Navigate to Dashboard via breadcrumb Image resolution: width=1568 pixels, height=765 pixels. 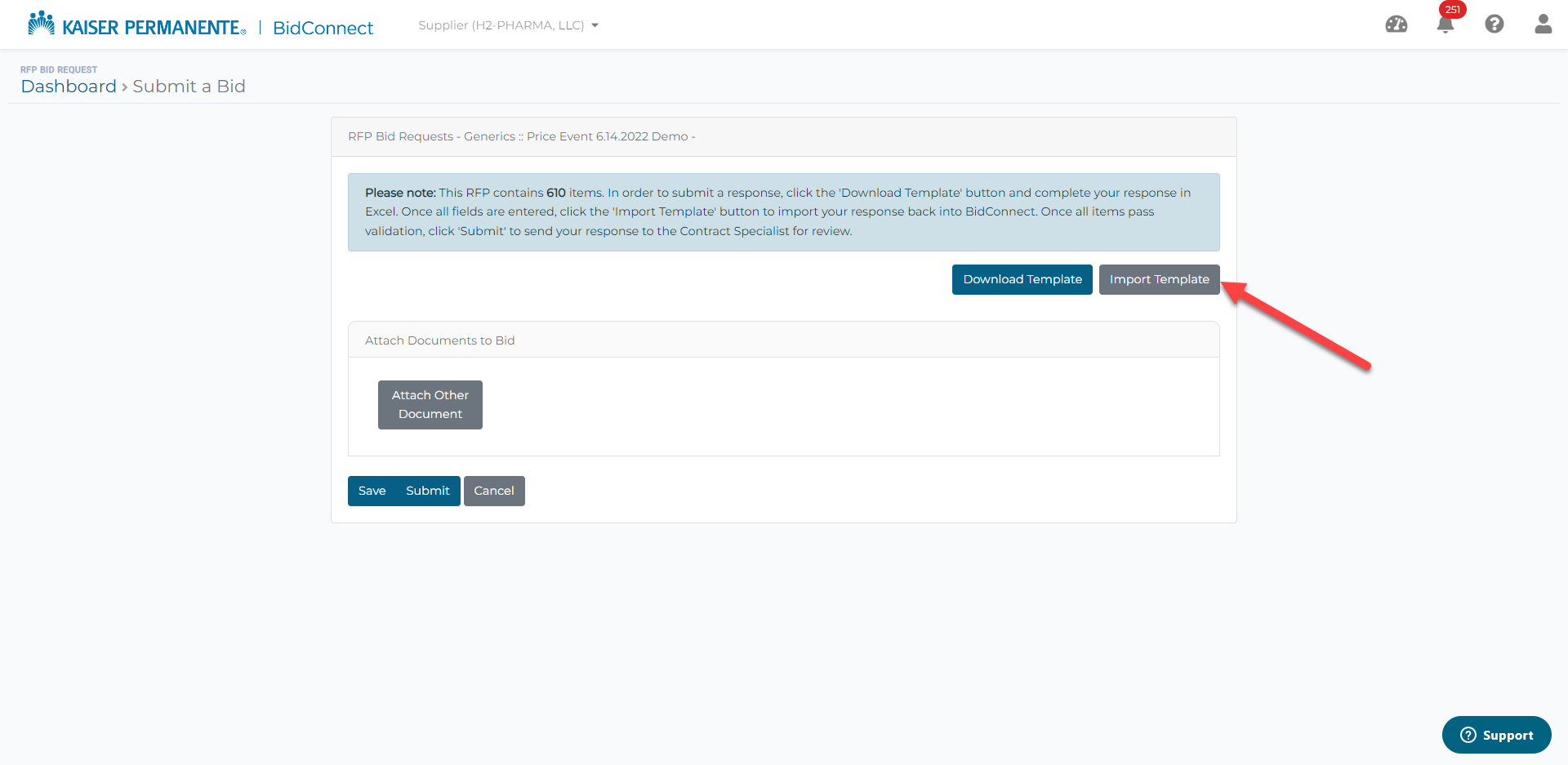(69, 86)
